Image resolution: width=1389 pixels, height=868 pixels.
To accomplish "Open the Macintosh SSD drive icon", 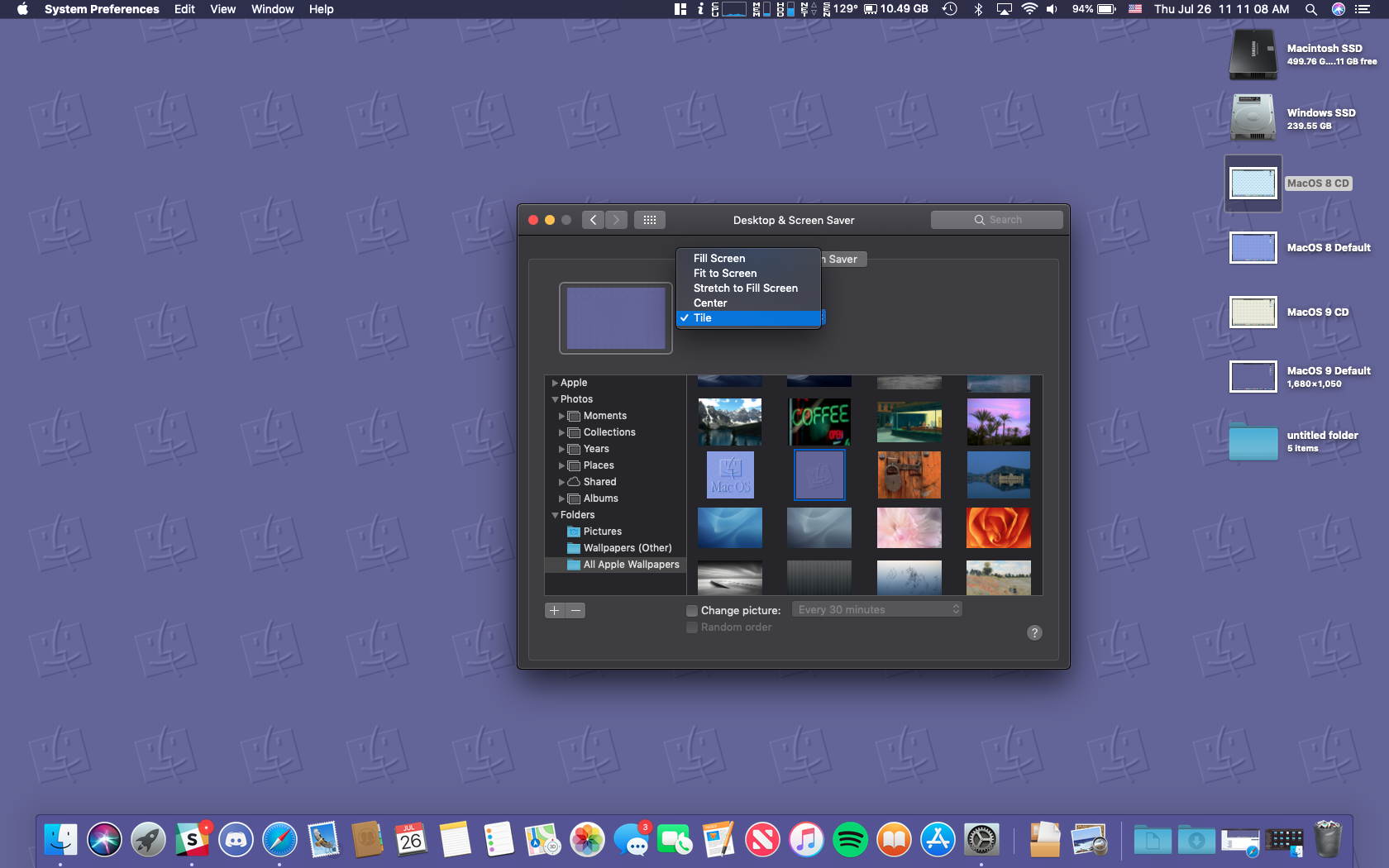I will click(1253, 55).
